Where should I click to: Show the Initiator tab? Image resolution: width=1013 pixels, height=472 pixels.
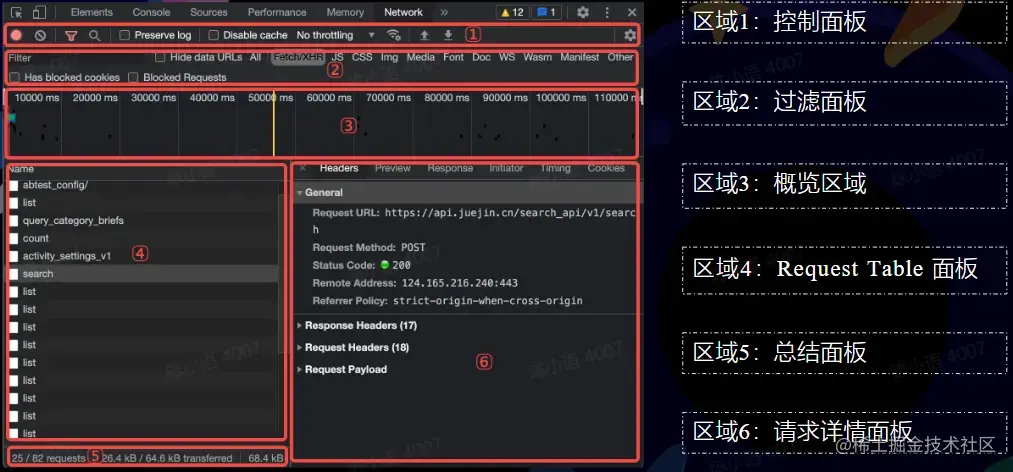click(x=506, y=168)
